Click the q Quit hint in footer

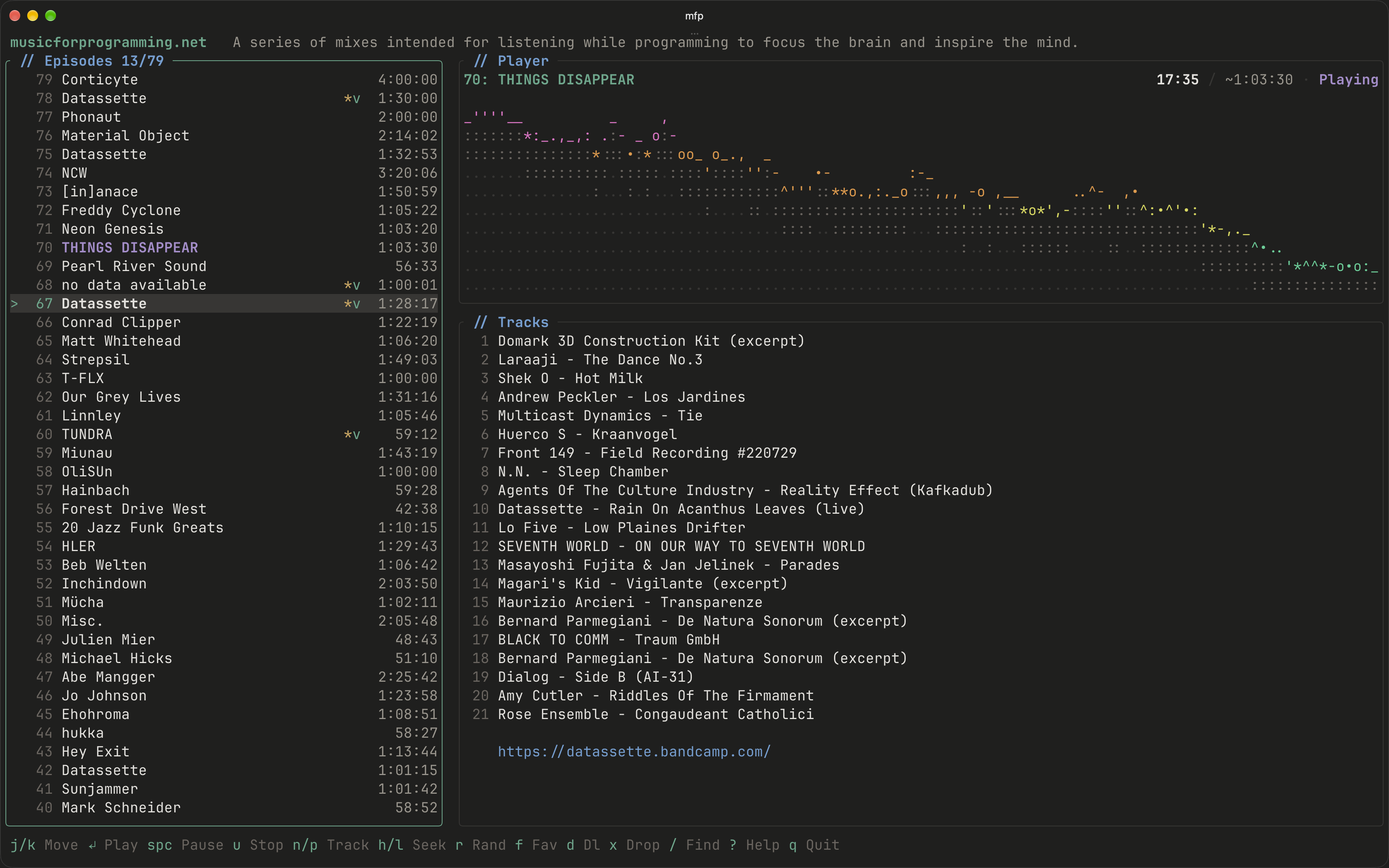[814, 844]
